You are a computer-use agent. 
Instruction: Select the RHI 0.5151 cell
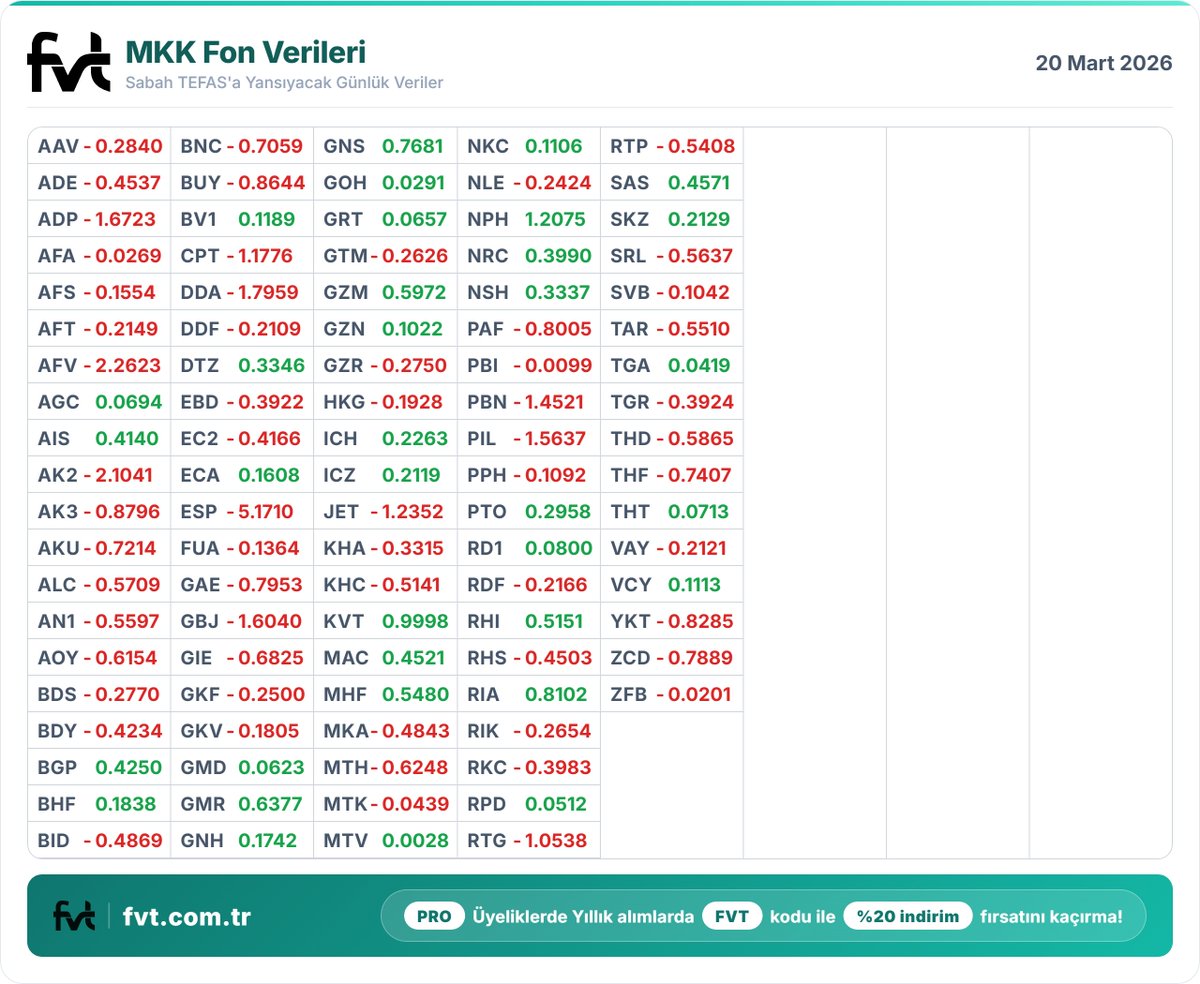(x=529, y=621)
